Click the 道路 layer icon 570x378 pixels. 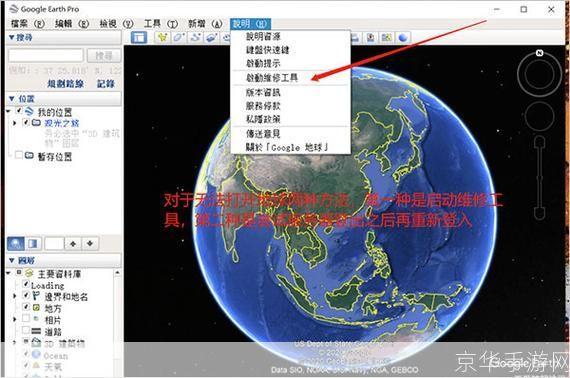[36, 331]
